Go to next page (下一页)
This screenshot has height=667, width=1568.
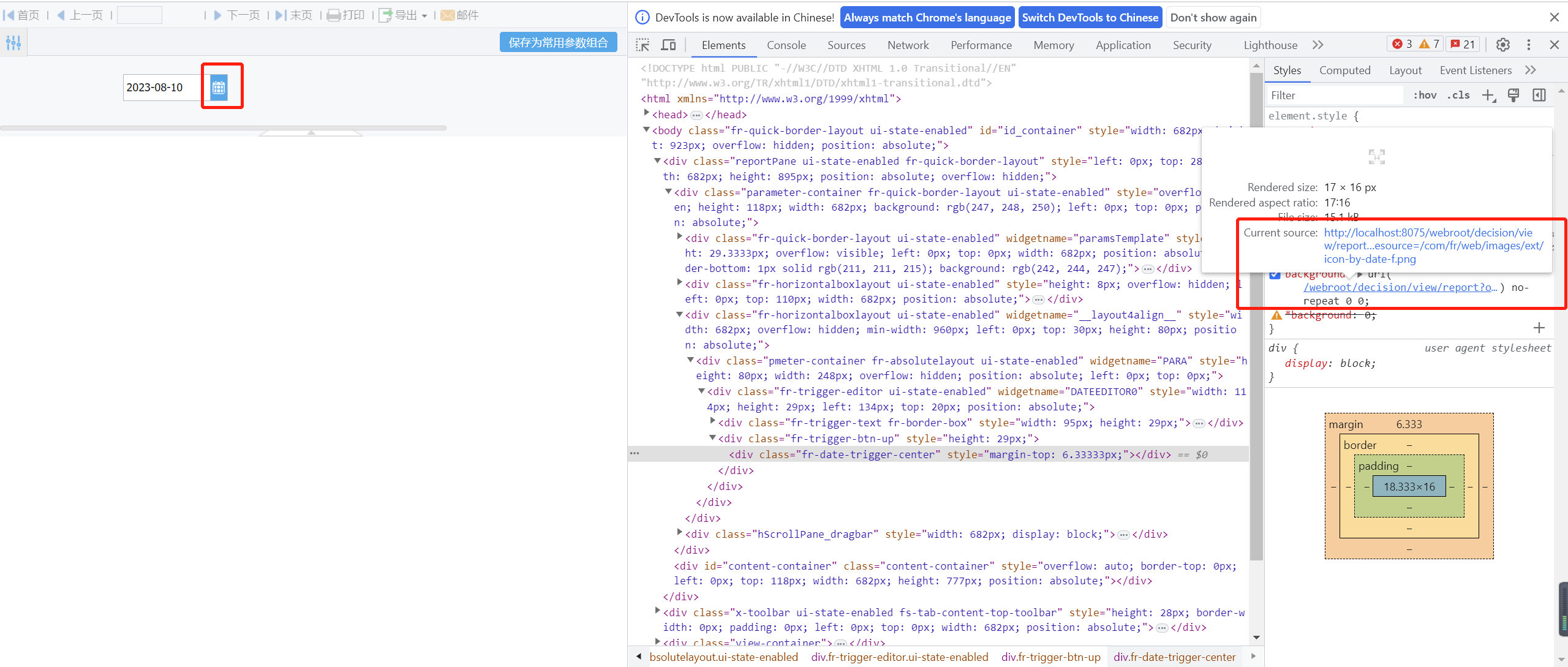pos(237,15)
